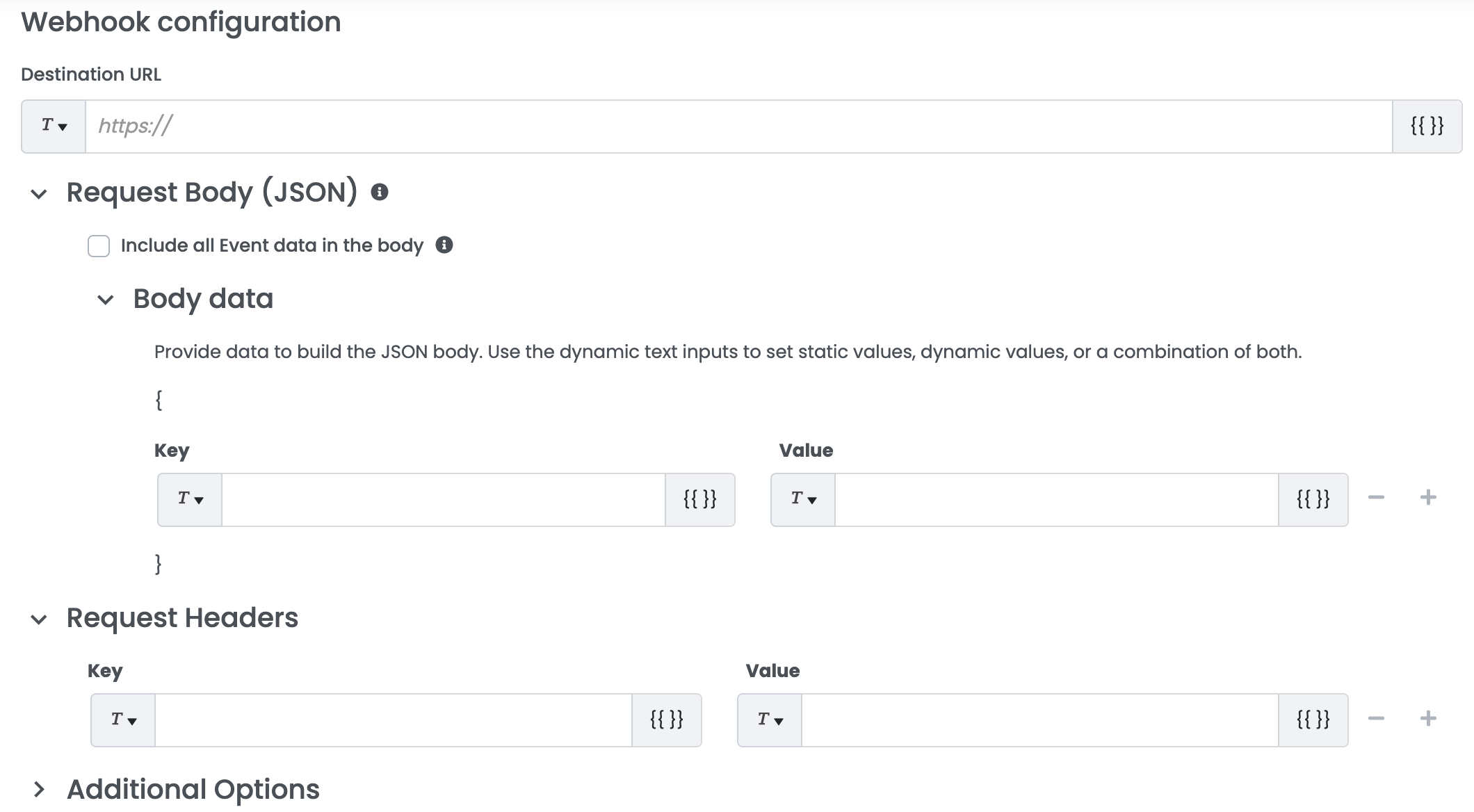1474x812 pixels.
Task: Collapse the Body data section
Action: (x=106, y=300)
